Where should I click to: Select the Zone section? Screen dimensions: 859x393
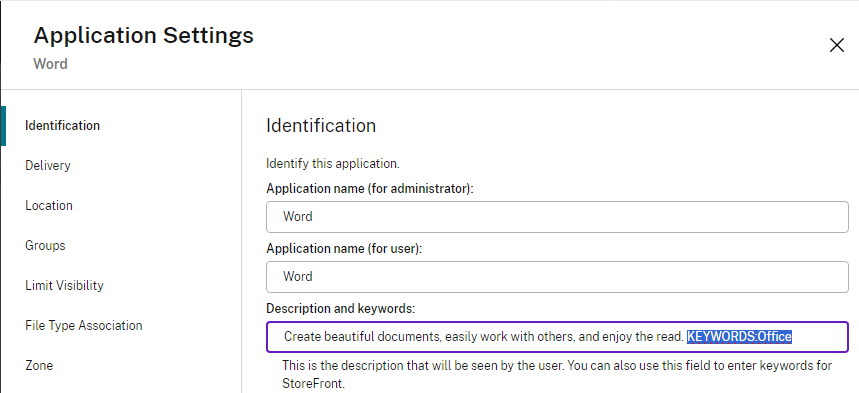(39, 366)
